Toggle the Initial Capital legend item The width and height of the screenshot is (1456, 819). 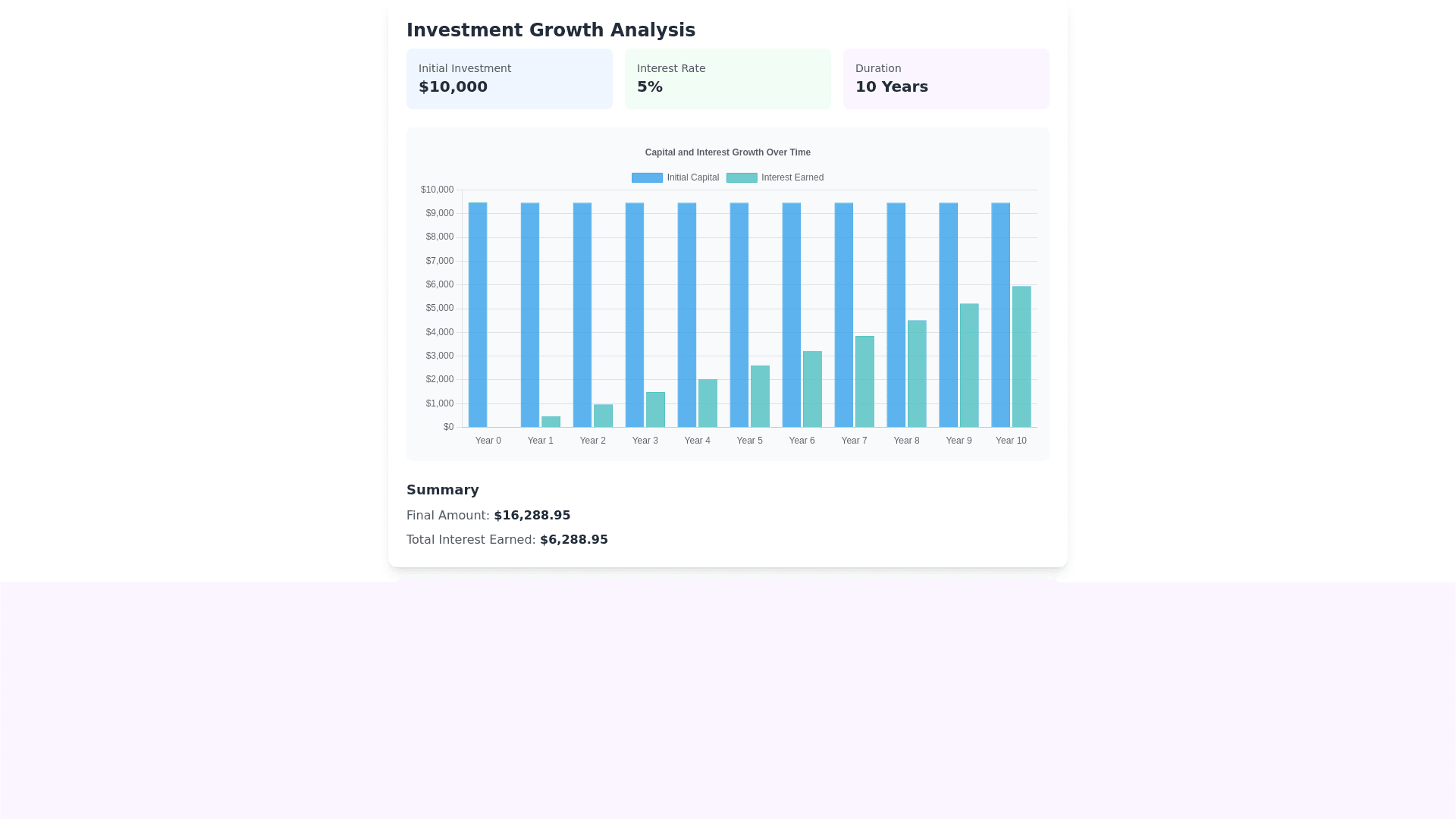(x=692, y=177)
